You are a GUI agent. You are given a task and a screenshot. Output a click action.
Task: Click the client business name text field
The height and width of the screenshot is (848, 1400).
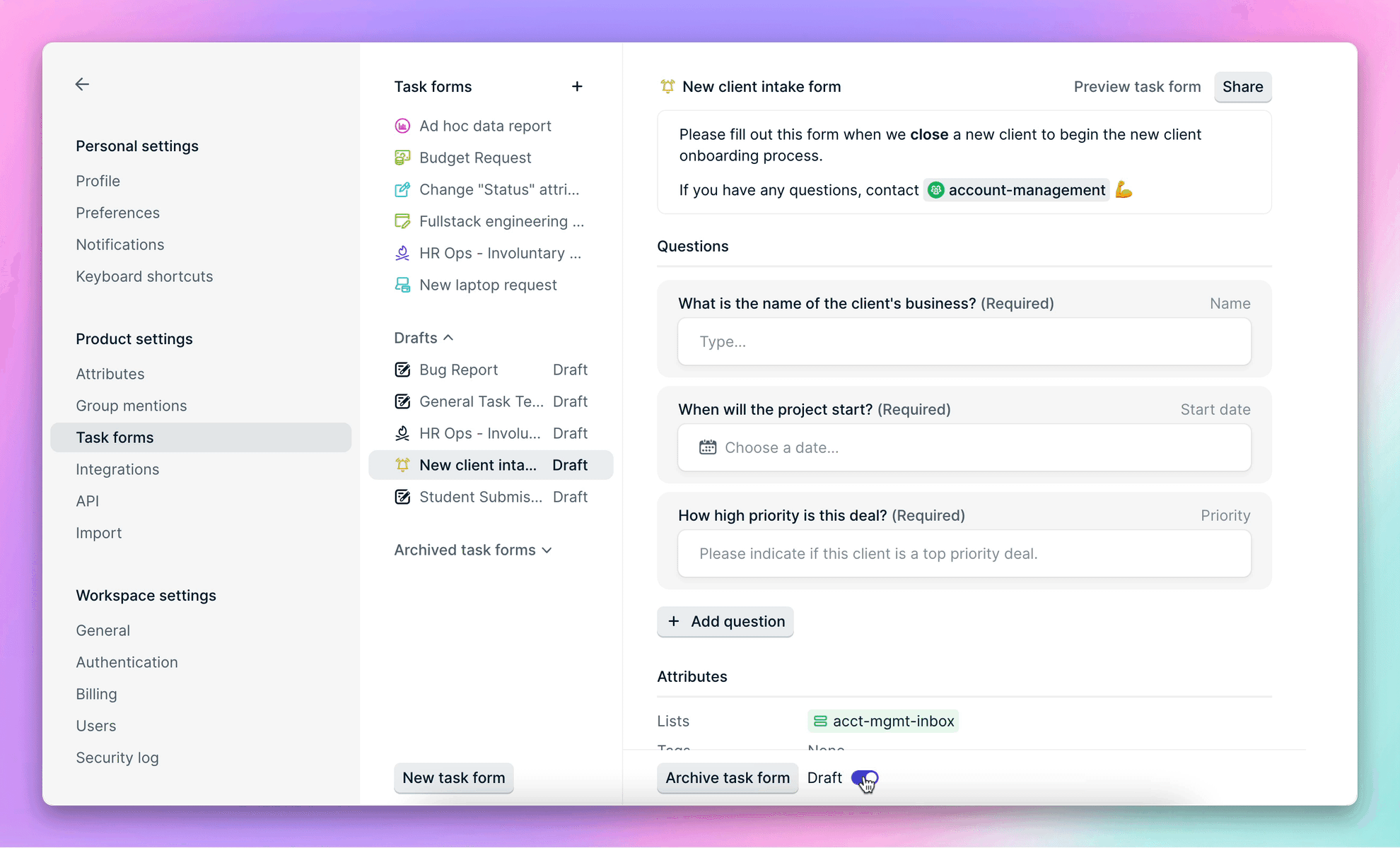coord(964,341)
